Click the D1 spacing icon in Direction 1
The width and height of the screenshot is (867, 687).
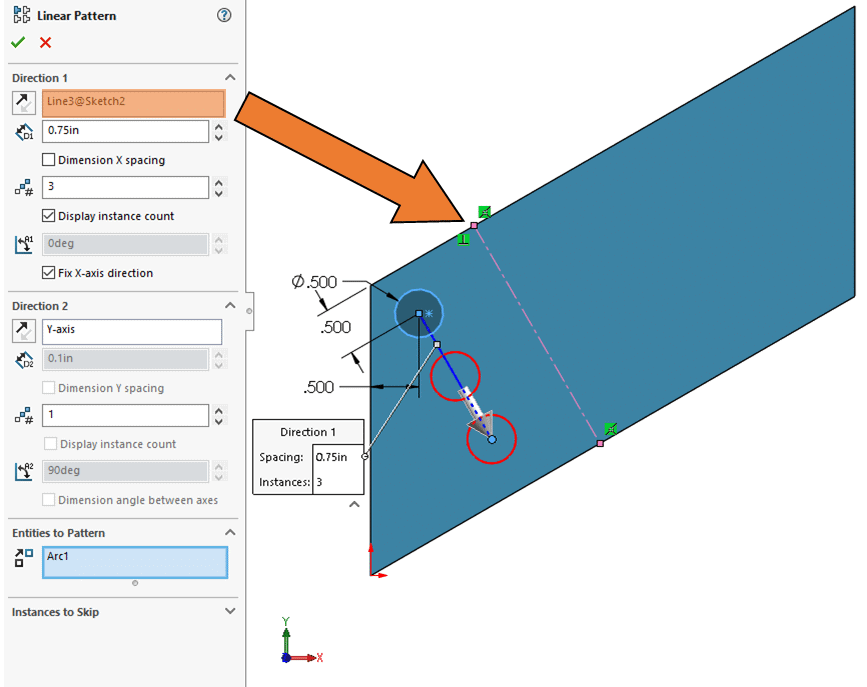[x=23, y=131]
